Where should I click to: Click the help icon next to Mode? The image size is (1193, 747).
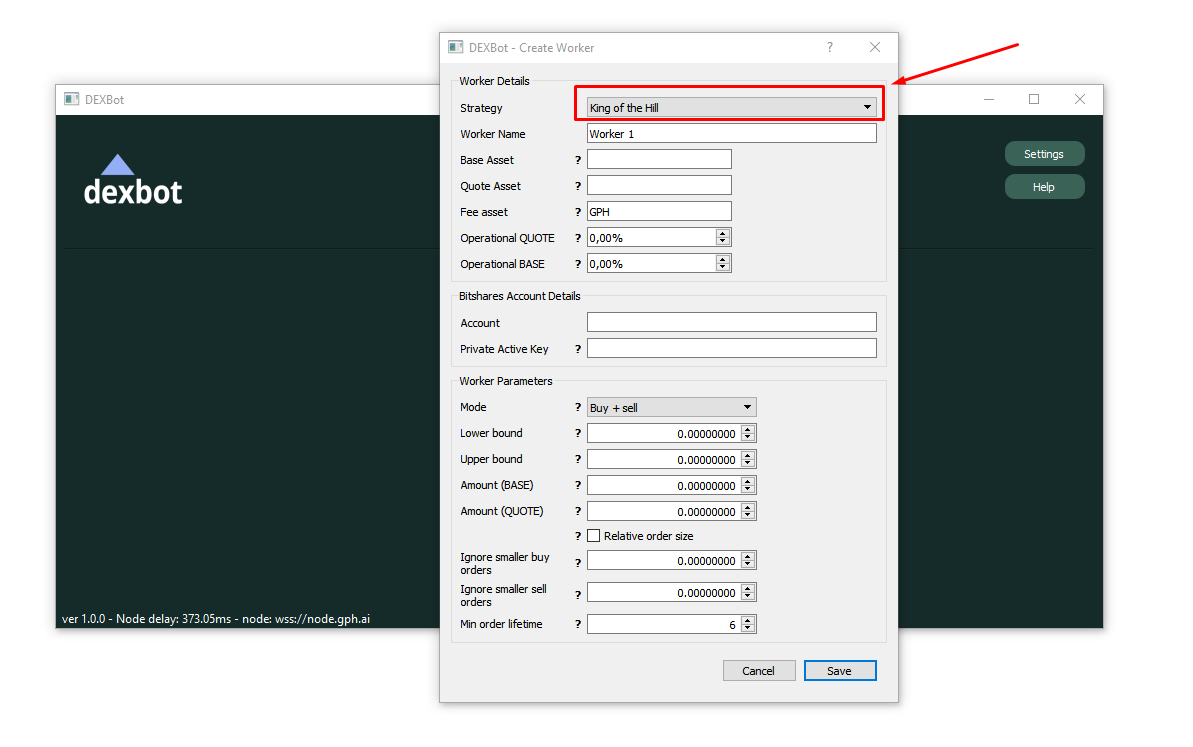click(x=577, y=407)
